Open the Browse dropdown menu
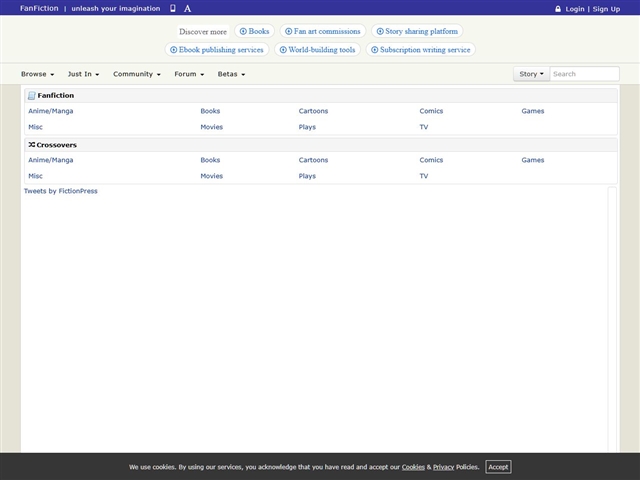640x480 pixels. click(x=38, y=74)
